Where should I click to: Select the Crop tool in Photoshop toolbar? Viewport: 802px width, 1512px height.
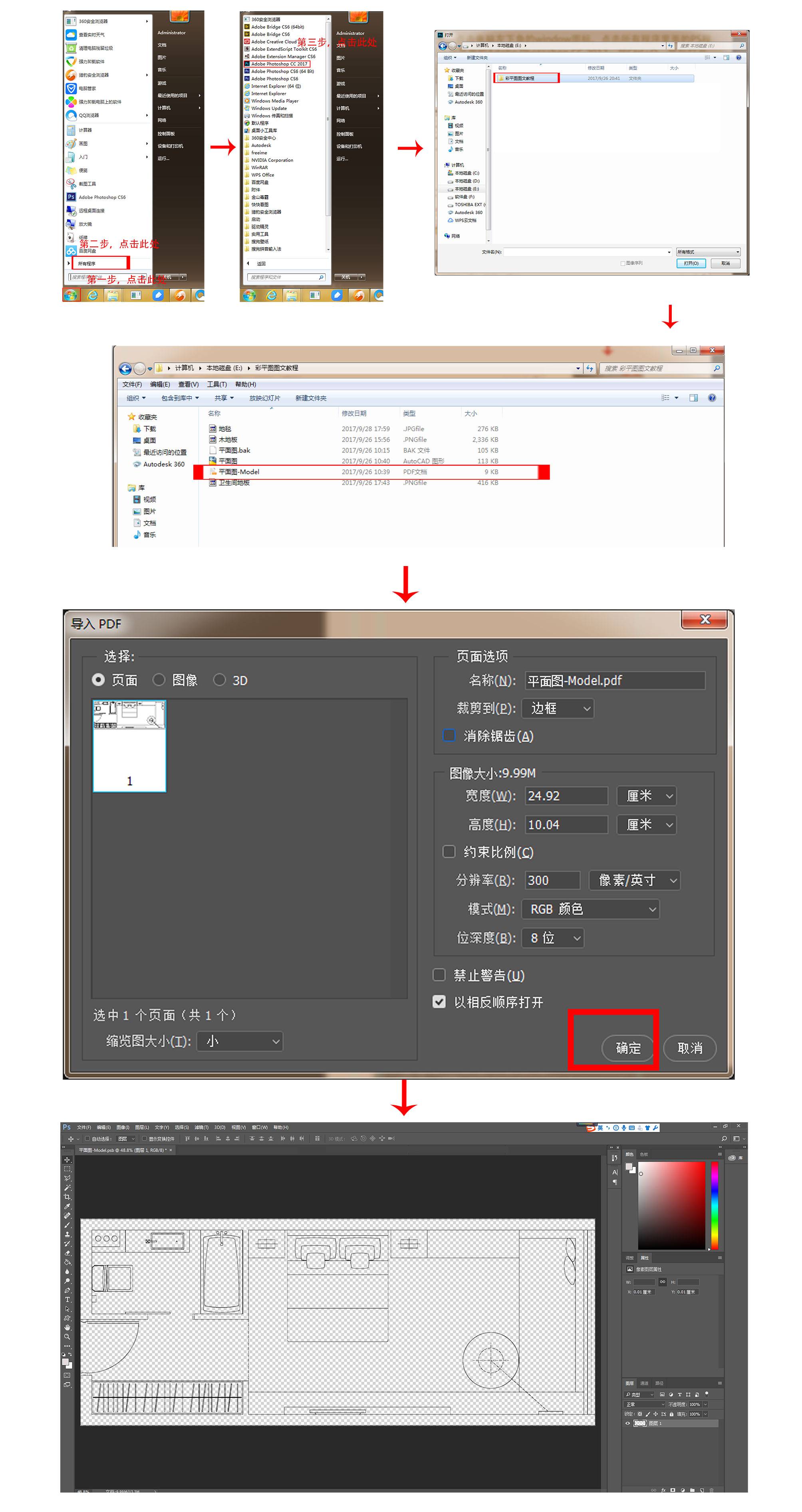(67, 1197)
